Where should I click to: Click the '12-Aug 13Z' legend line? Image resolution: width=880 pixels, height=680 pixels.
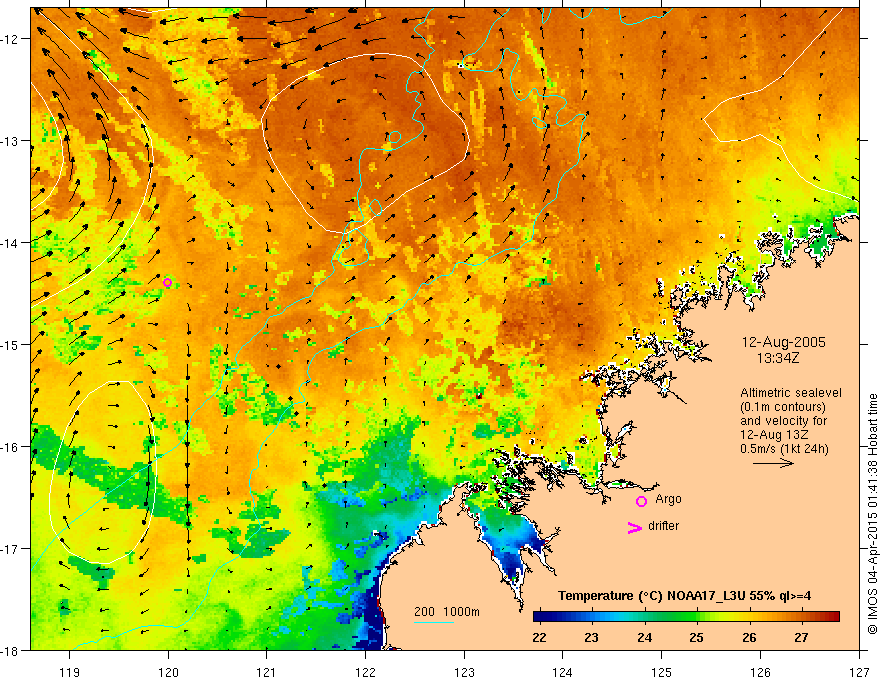point(772,435)
